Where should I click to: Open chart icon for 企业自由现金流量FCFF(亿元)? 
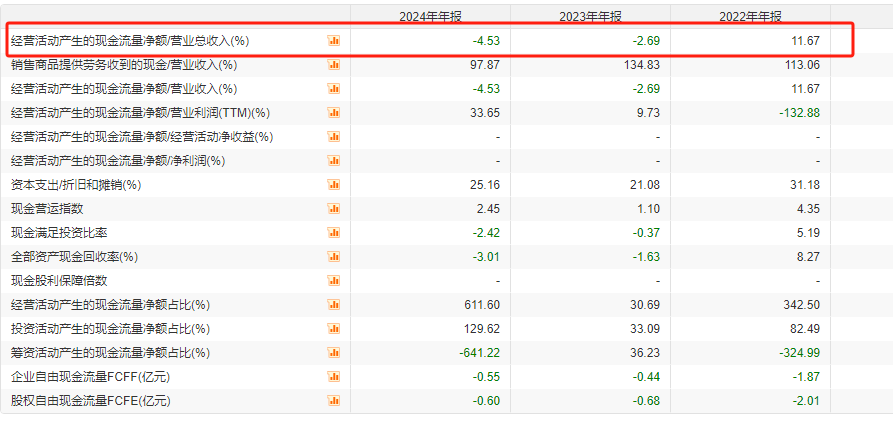click(333, 377)
